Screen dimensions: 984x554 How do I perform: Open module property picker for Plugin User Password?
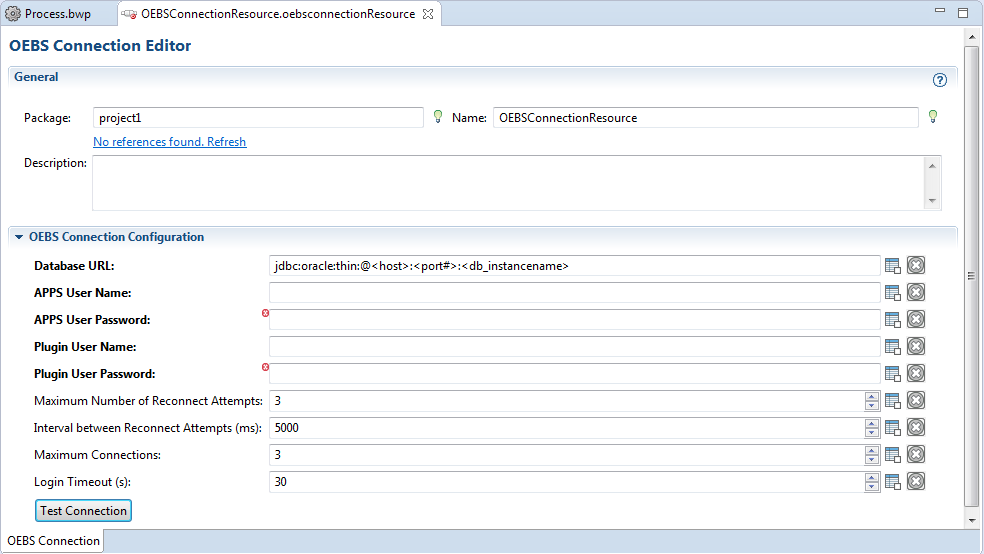click(892, 374)
